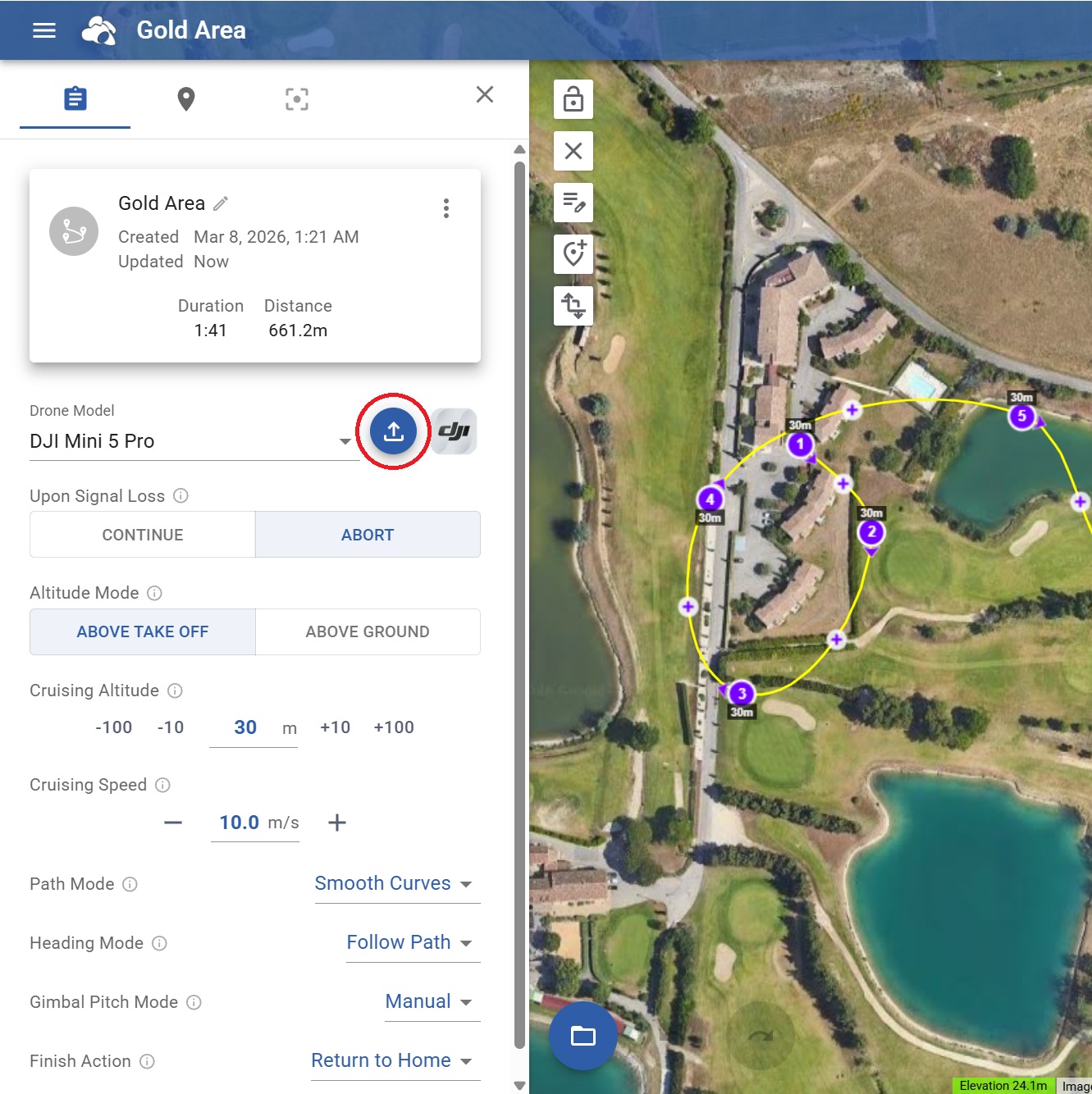Image resolution: width=1092 pixels, height=1094 pixels.
Task: Switch to the point of interest tab
Action: coord(296,99)
